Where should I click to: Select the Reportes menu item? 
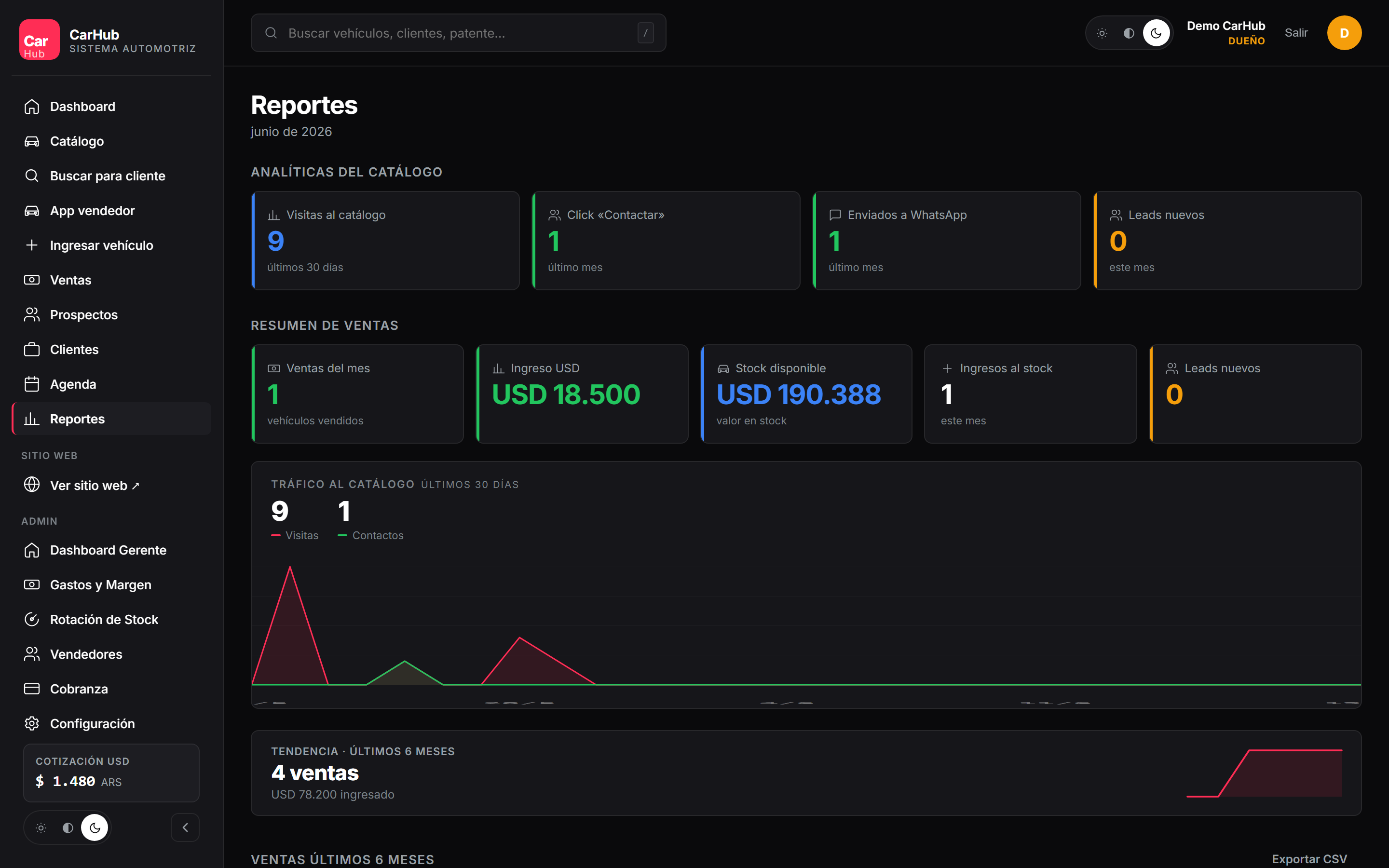tap(111, 419)
